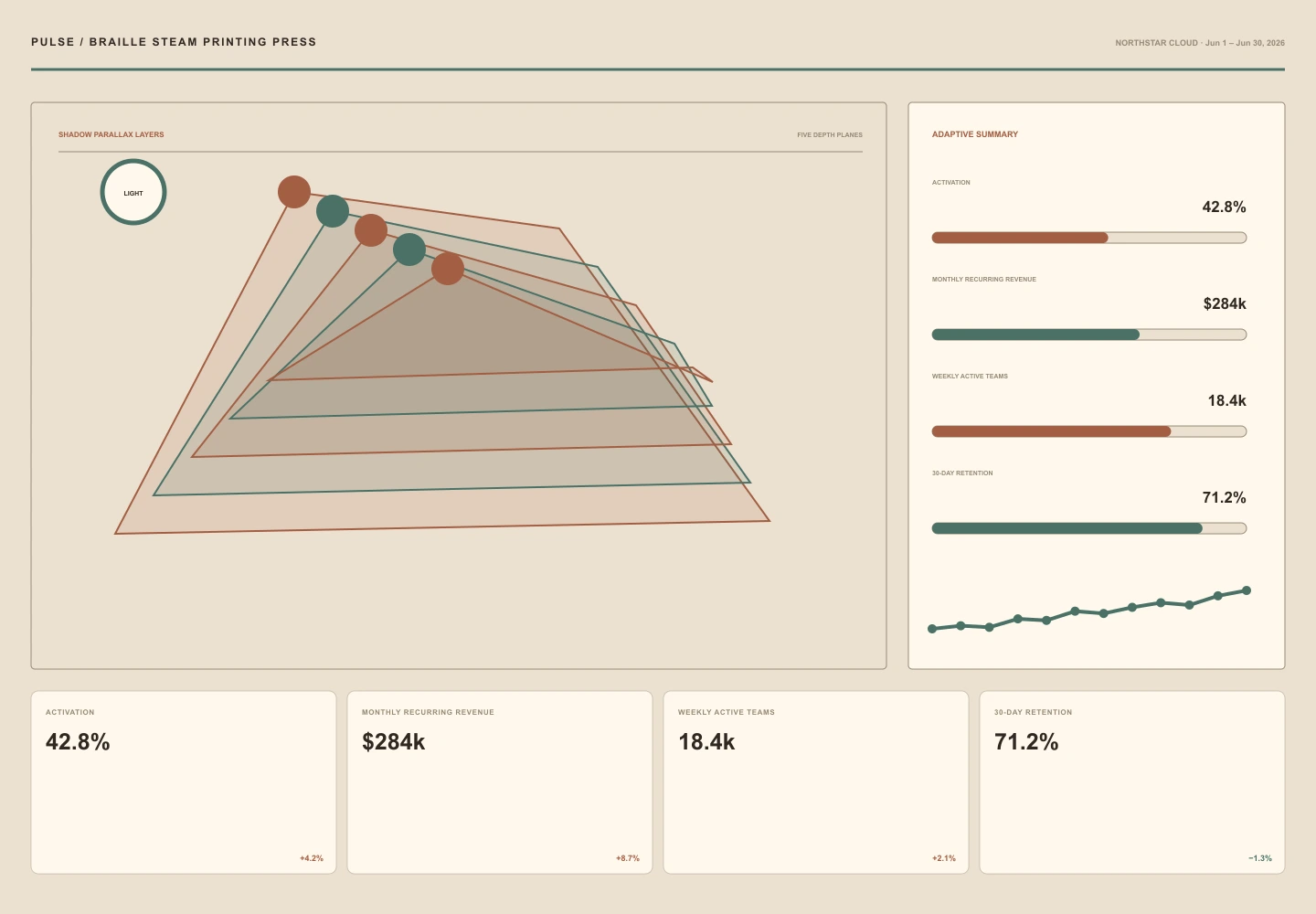Click the Adaptive Summary heading
1316x914 pixels.
tap(975, 134)
